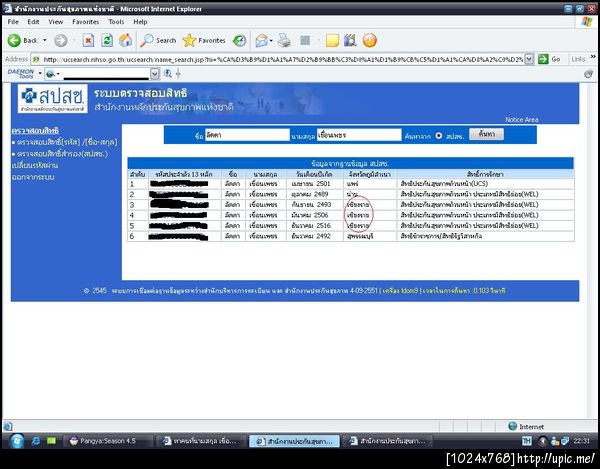Click the grey Edit icon in the toolbar

(x=305, y=40)
